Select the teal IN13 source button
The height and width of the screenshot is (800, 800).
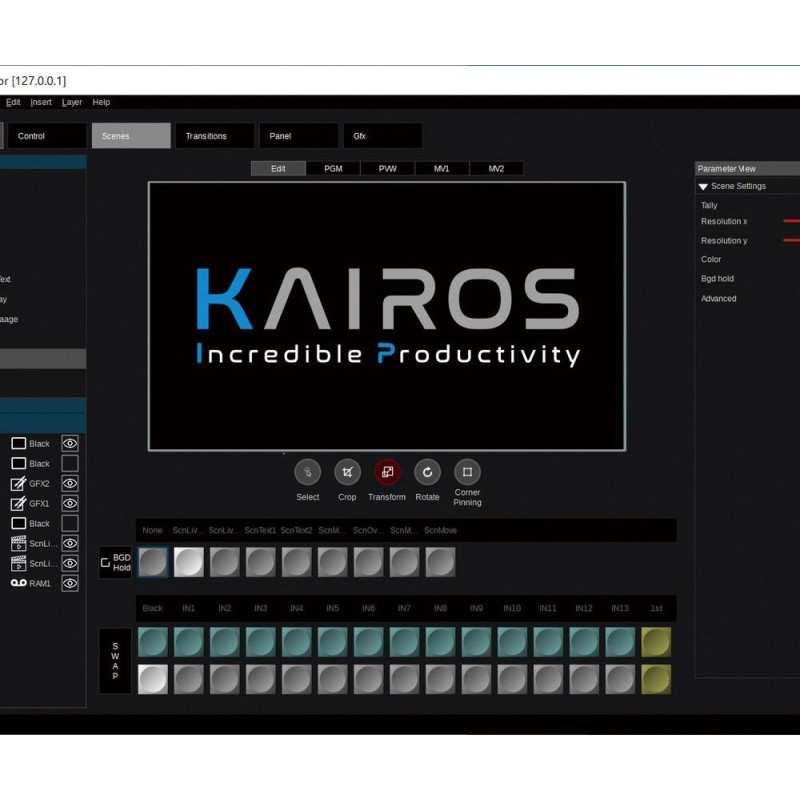tap(620, 642)
